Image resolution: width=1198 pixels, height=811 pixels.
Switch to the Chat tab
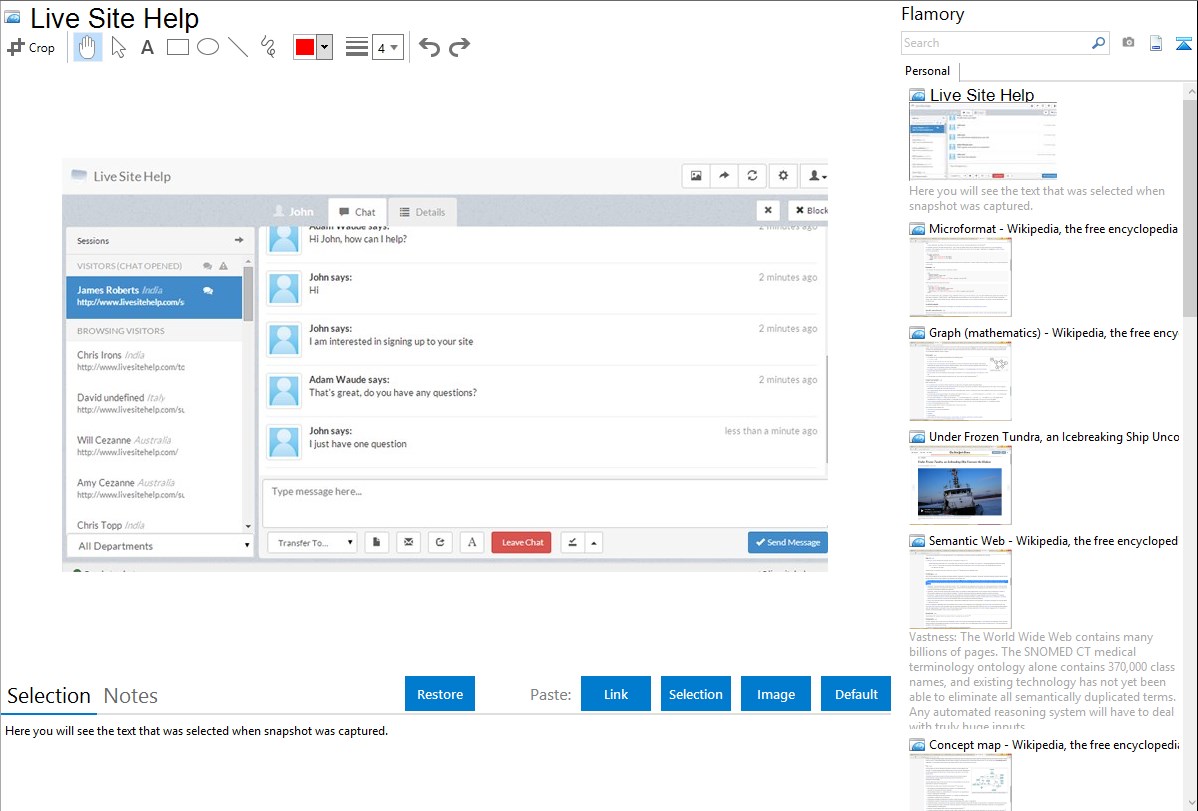(358, 212)
